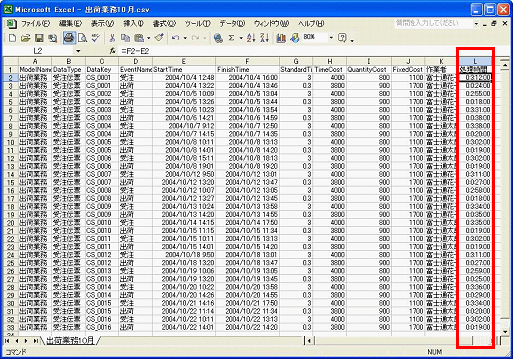Expand the Name Box dropdown arrow
Screen dimensions: 517x360
point(78,51)
